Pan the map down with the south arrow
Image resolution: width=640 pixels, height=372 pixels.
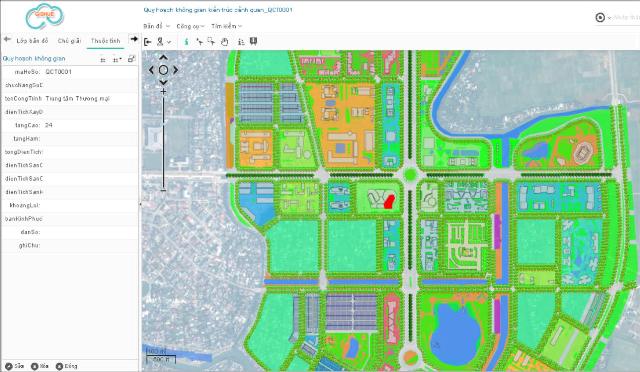pos(163,82)
